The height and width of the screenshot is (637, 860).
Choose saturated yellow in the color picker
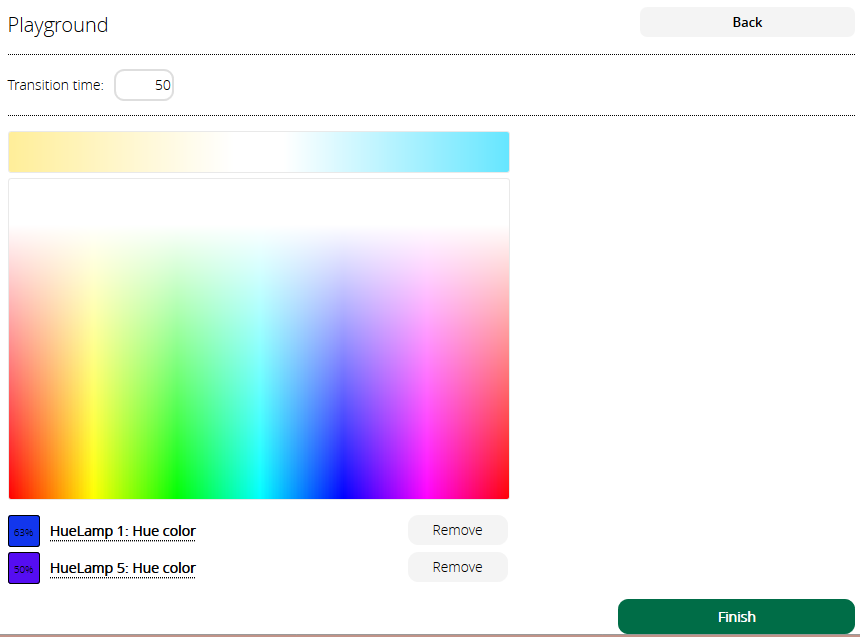(92, 485)
